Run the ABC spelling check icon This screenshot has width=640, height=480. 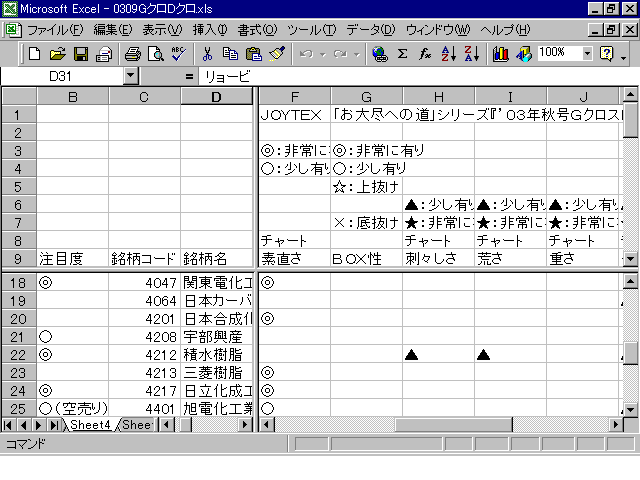point(179,54)
